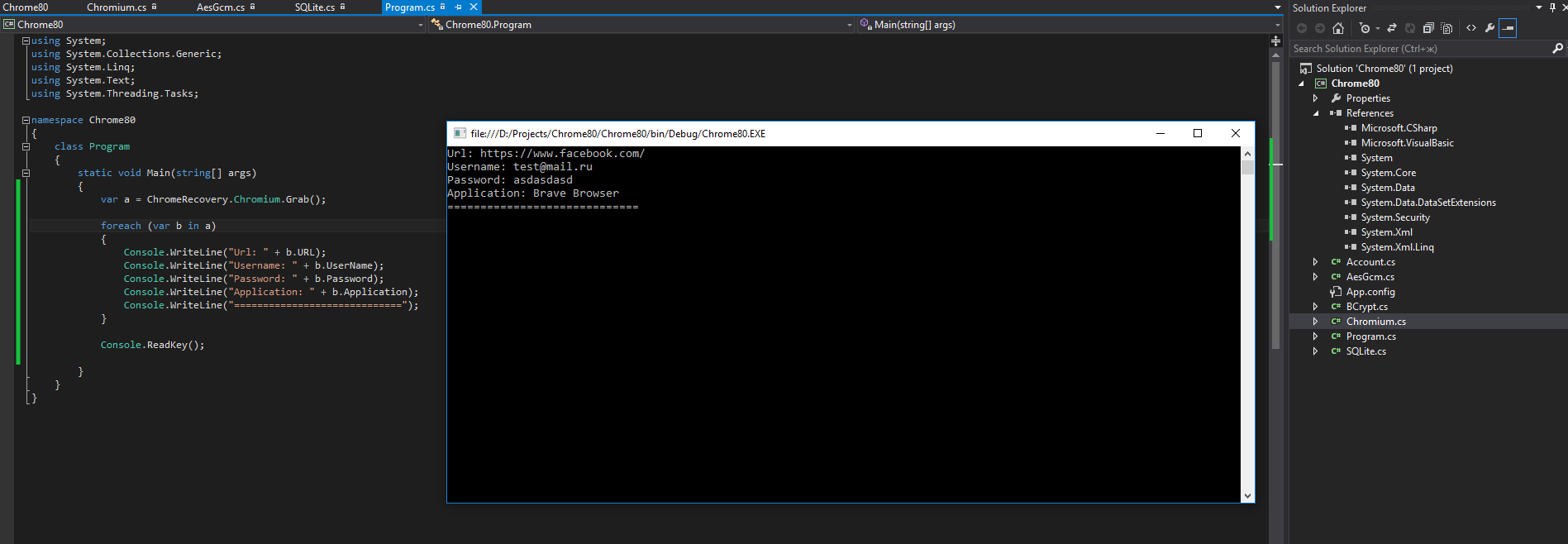
Task: Click the References node icon
Action: 1336,113
